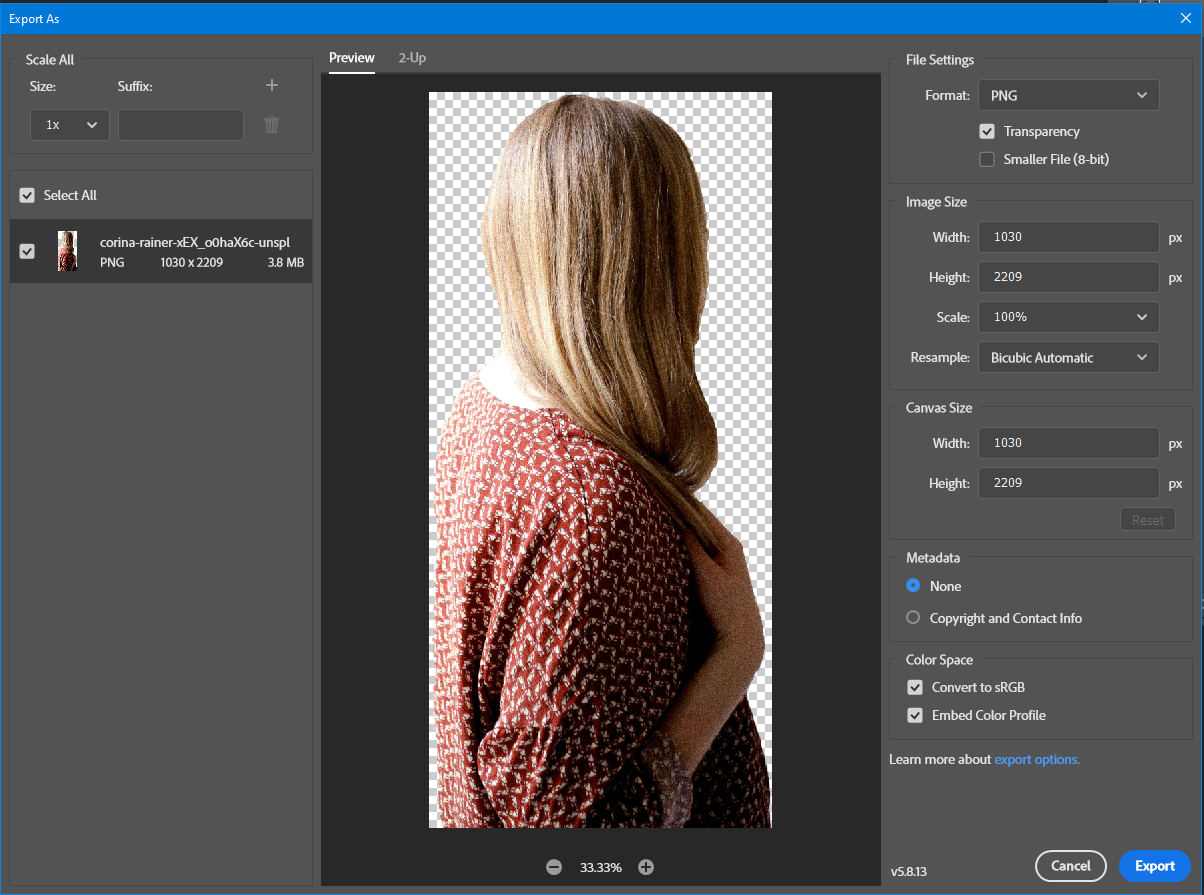Screen dimensions: 1204x895
Task: Disable Convert to sRGB checkbox
Action: (x=915, y=687)
